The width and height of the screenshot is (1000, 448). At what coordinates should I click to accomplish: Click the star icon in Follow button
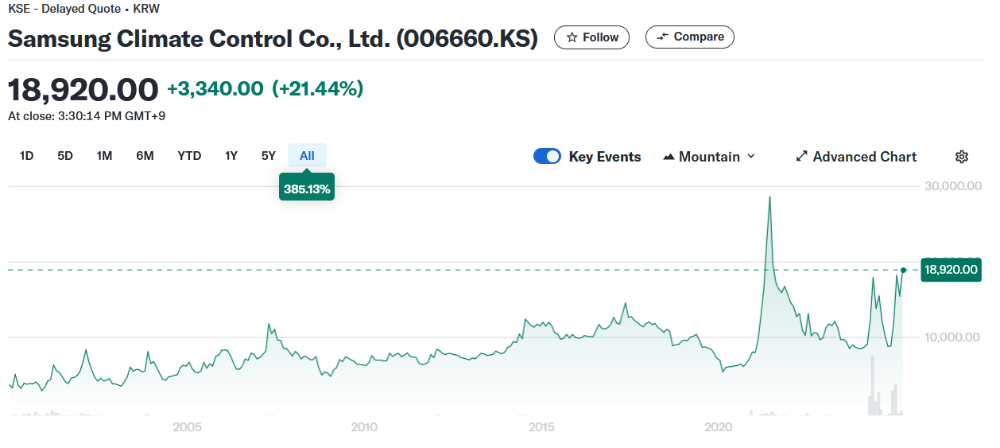[572, 37]
